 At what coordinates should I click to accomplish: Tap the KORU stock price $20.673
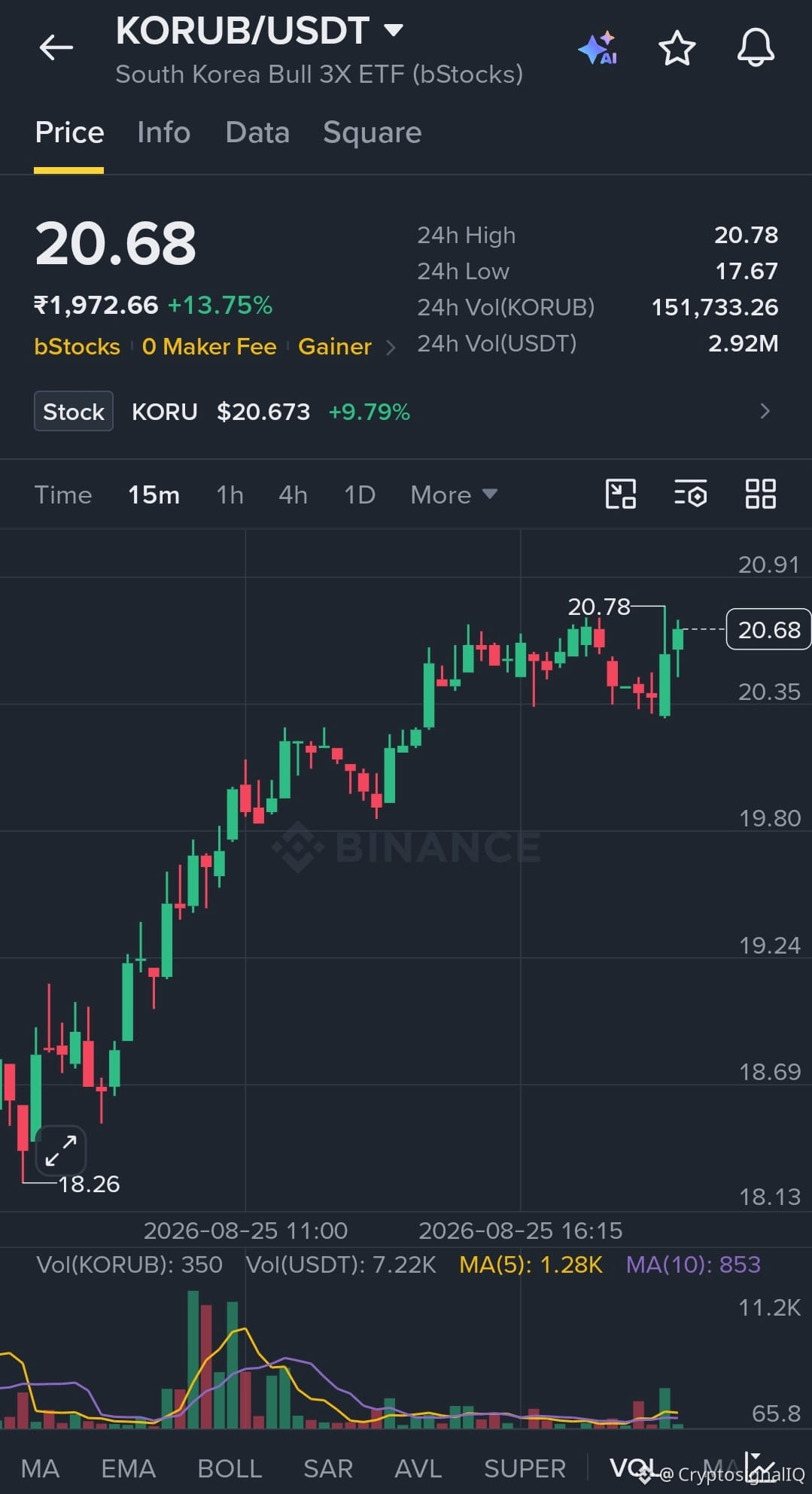pyautogui.click(x=263, y=412)
